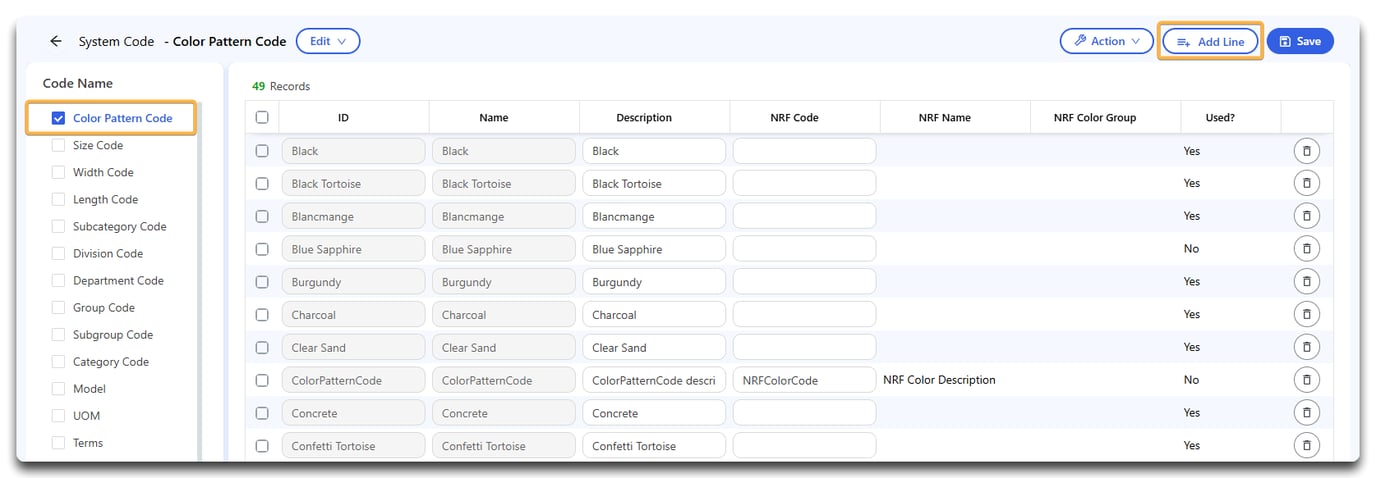Image resolution: width=1376 pixels, height=478 pixels.
Task: Expand the Action dropdown menu
Action: pos(1106,42)
